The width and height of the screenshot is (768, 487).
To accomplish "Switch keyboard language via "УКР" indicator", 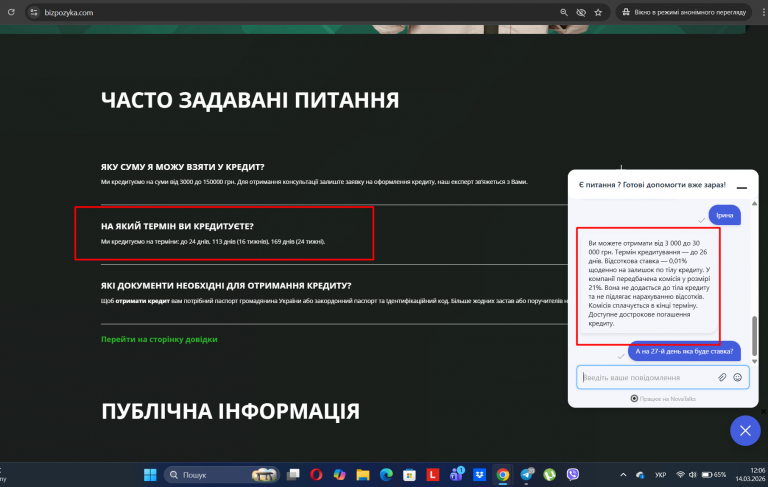I will point(660,475).
